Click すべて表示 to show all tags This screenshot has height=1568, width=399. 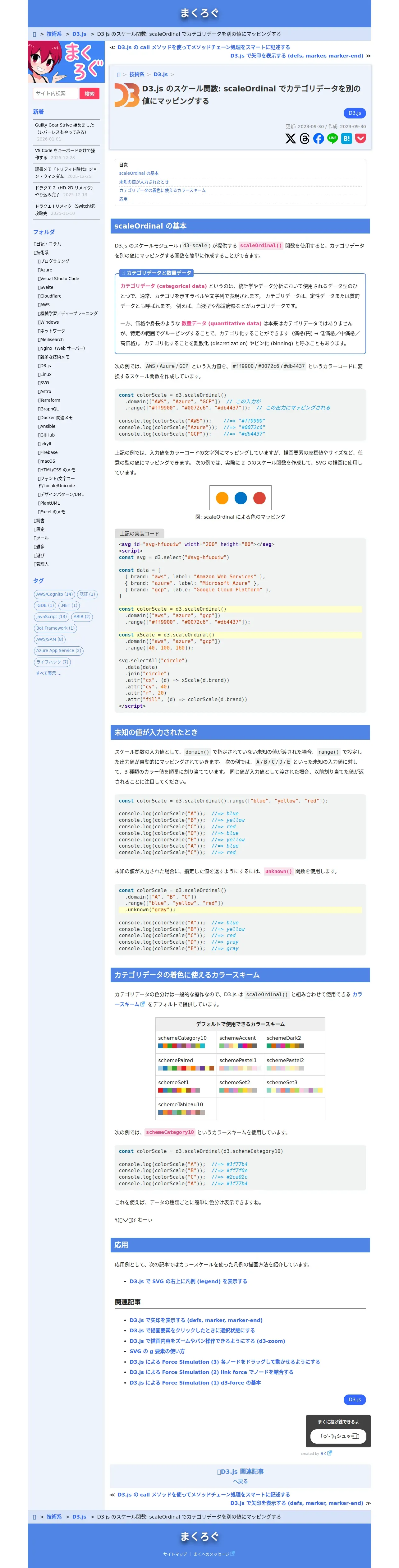[x=49, y=673]
